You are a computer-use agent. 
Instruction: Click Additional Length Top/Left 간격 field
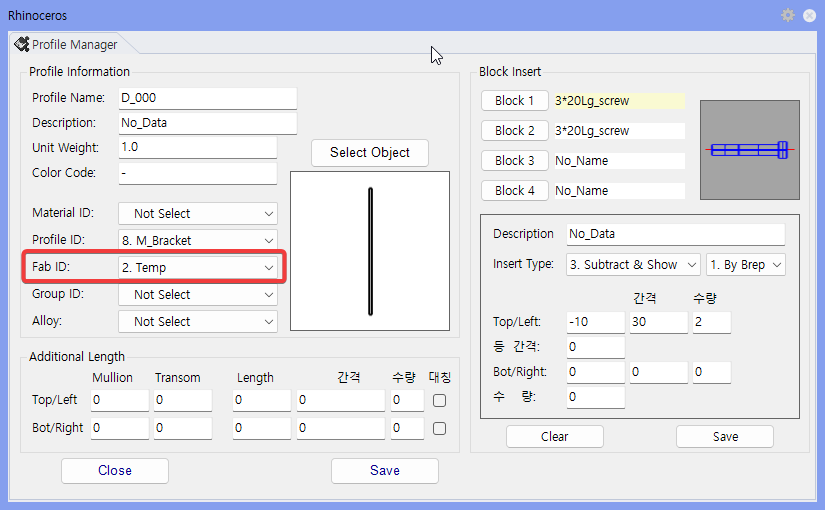[341, 401]
